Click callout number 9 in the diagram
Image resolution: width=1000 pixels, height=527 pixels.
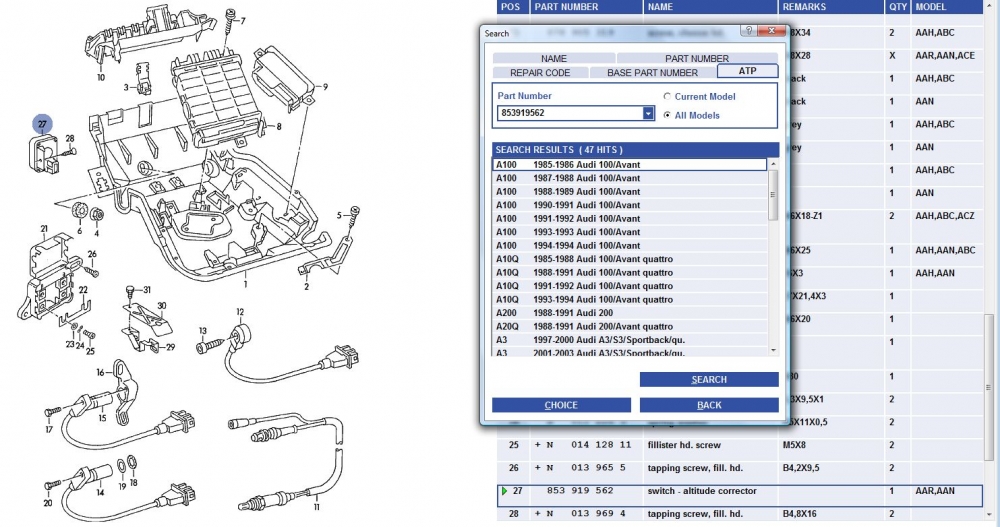(x=325, y=87)
